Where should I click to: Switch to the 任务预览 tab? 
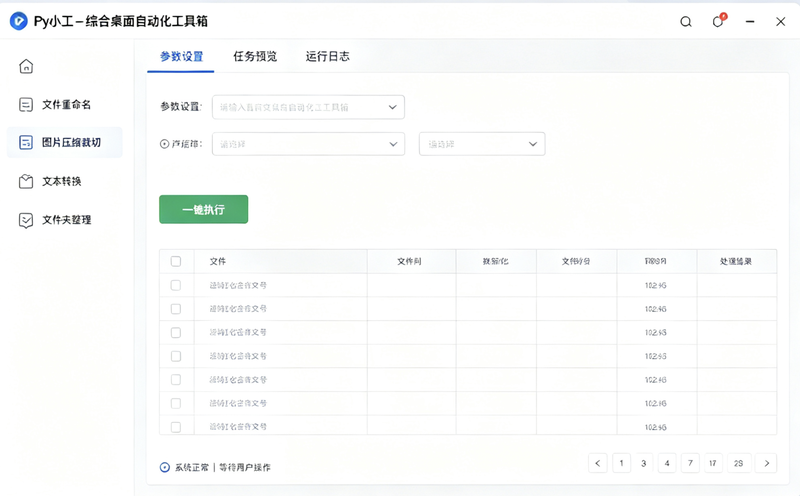tap(255, 56)
